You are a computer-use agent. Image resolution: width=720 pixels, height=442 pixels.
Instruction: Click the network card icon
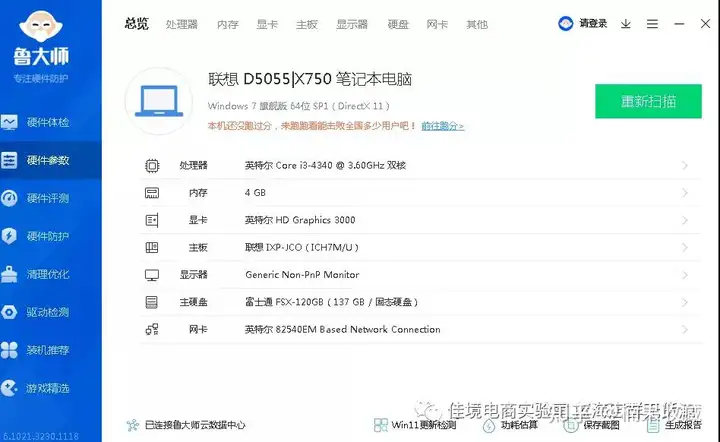(152, 329)
